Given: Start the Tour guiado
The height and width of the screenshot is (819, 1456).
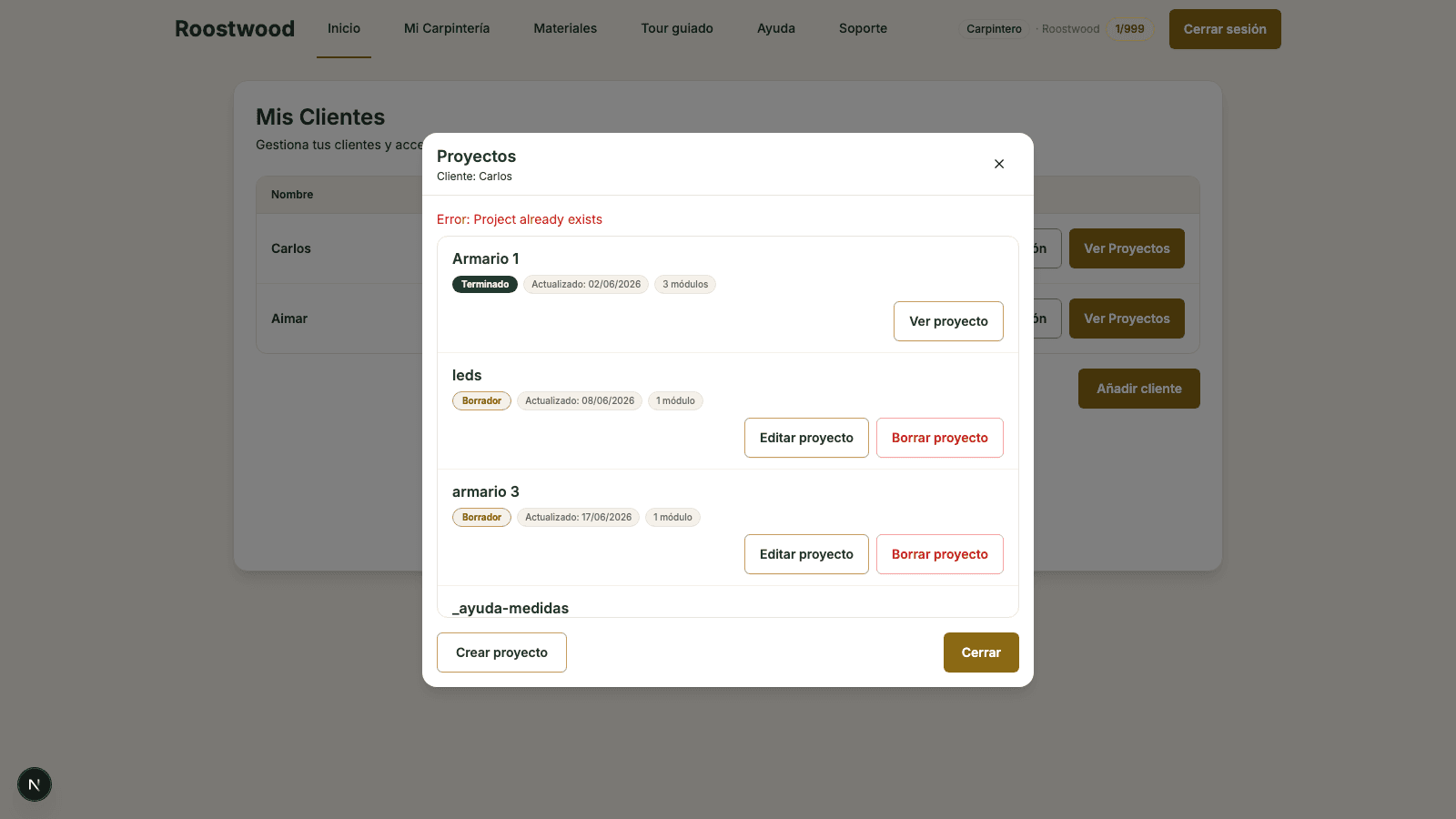Looking at the screenshot, I should pyautogui.click(x=677, y=29).
